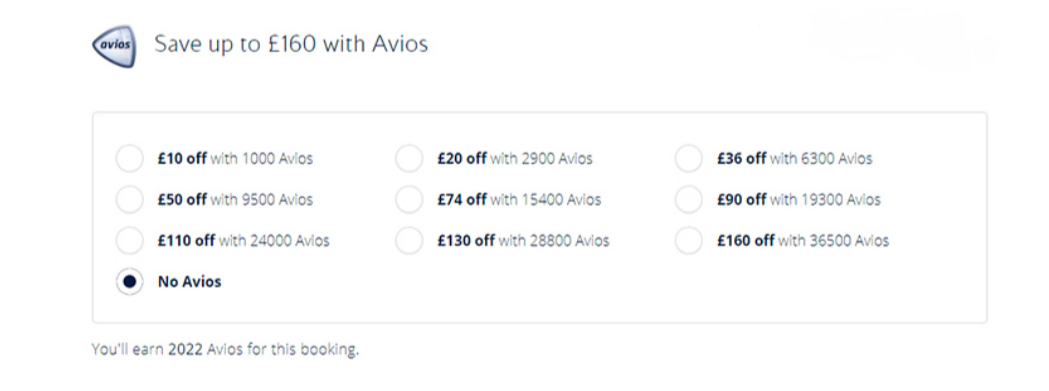Click the selected No Avios radio button
Viewport: 1049px width, 391px height.
point(129,282)
